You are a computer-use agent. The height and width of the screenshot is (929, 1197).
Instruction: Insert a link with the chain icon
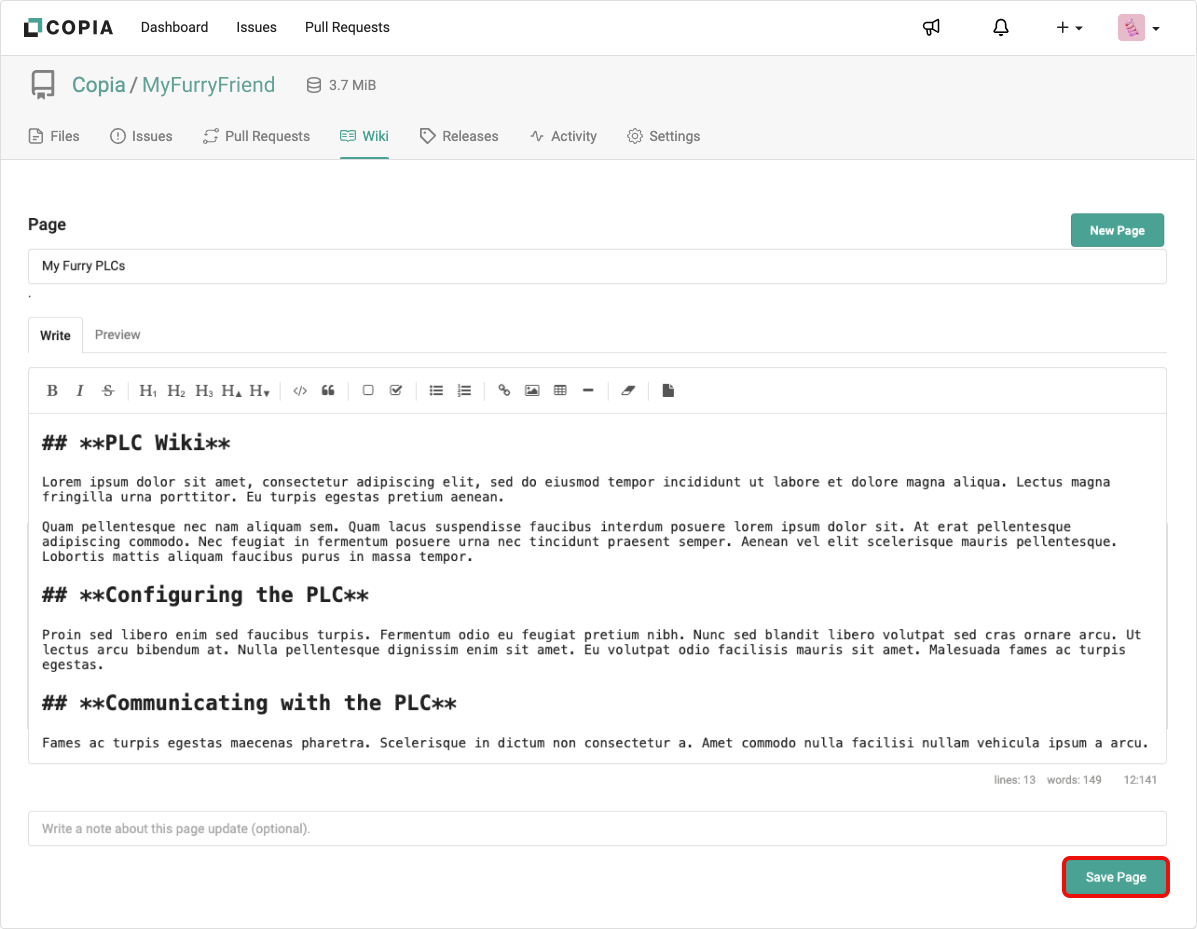504,391
